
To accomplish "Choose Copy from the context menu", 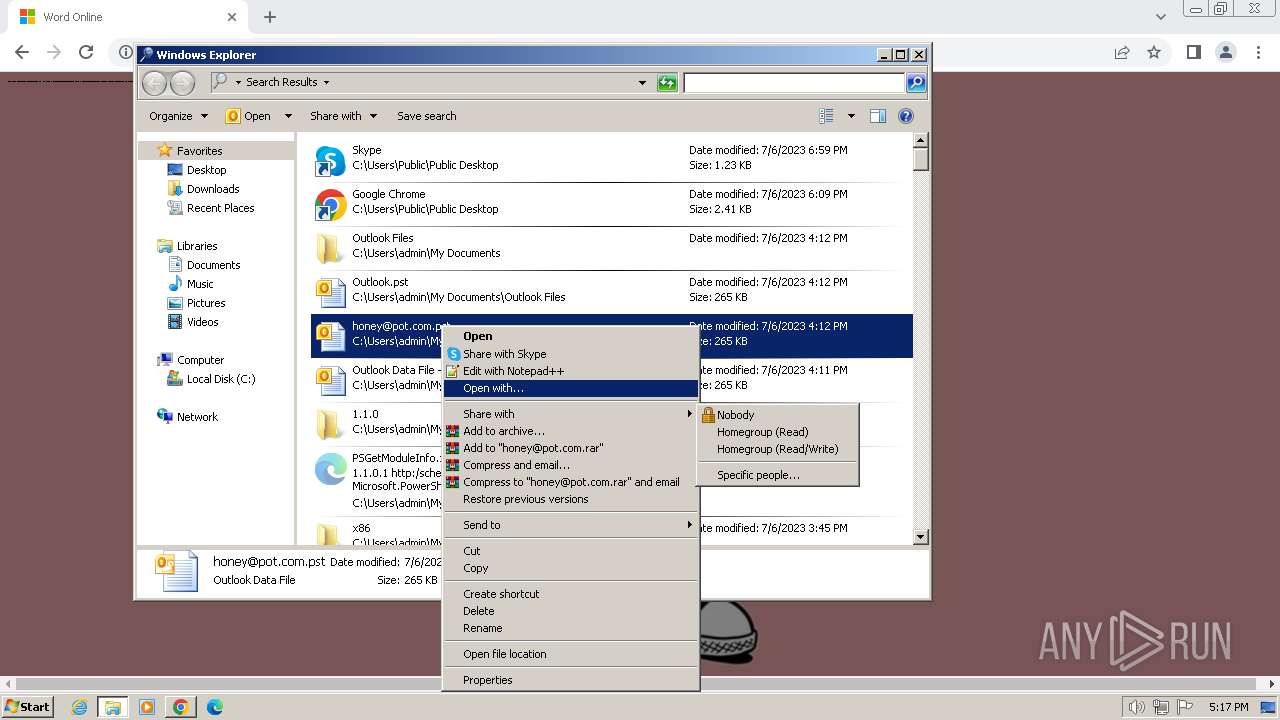I will (570, 568).
